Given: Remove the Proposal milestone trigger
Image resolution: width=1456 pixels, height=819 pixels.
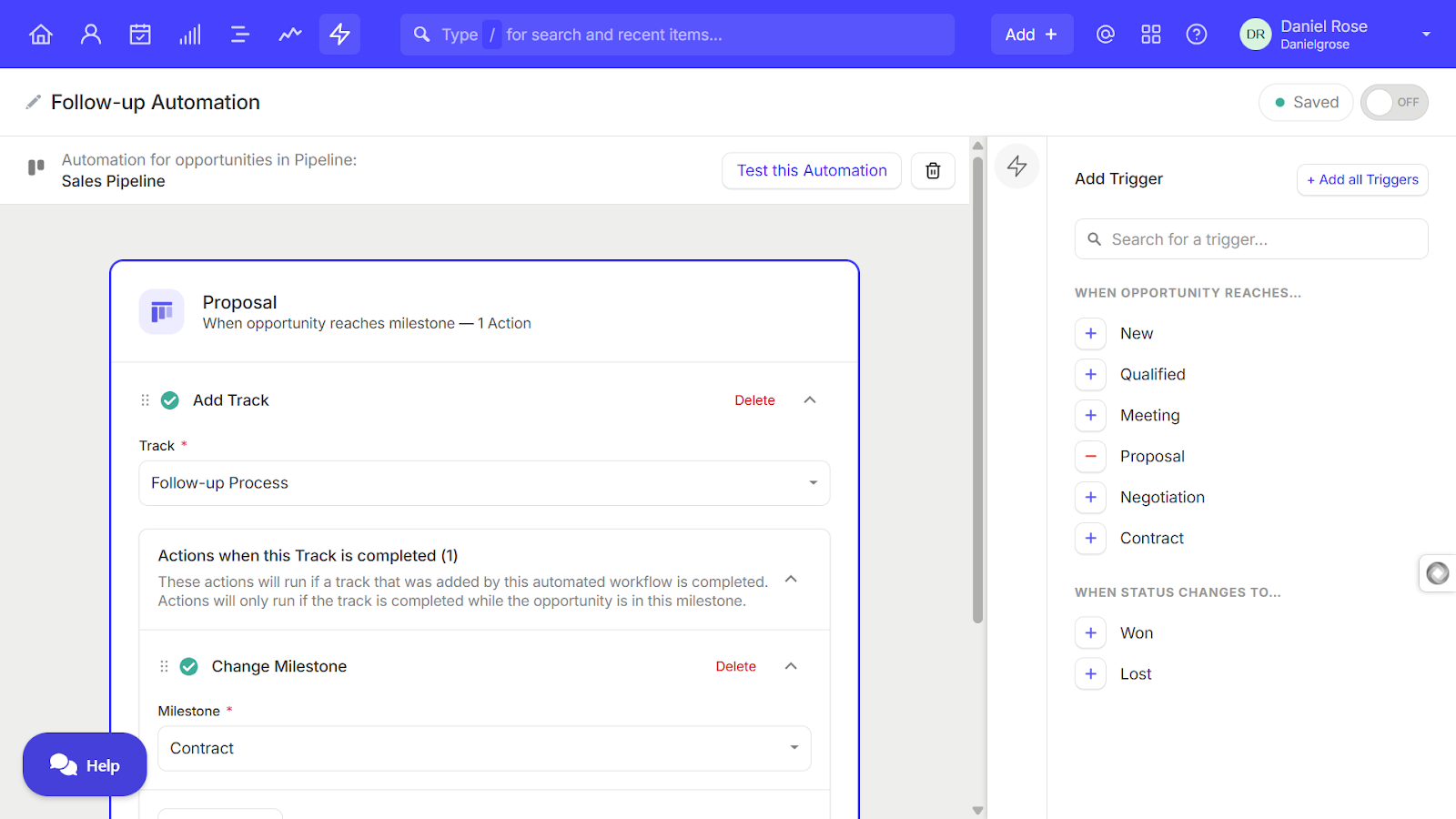Looking at the screenshot, I should (1091, 456).
